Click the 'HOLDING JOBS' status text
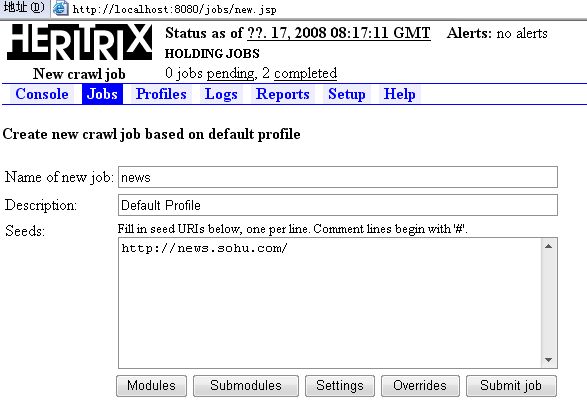Viewport: 587px width, 417px height. point(212,54)
